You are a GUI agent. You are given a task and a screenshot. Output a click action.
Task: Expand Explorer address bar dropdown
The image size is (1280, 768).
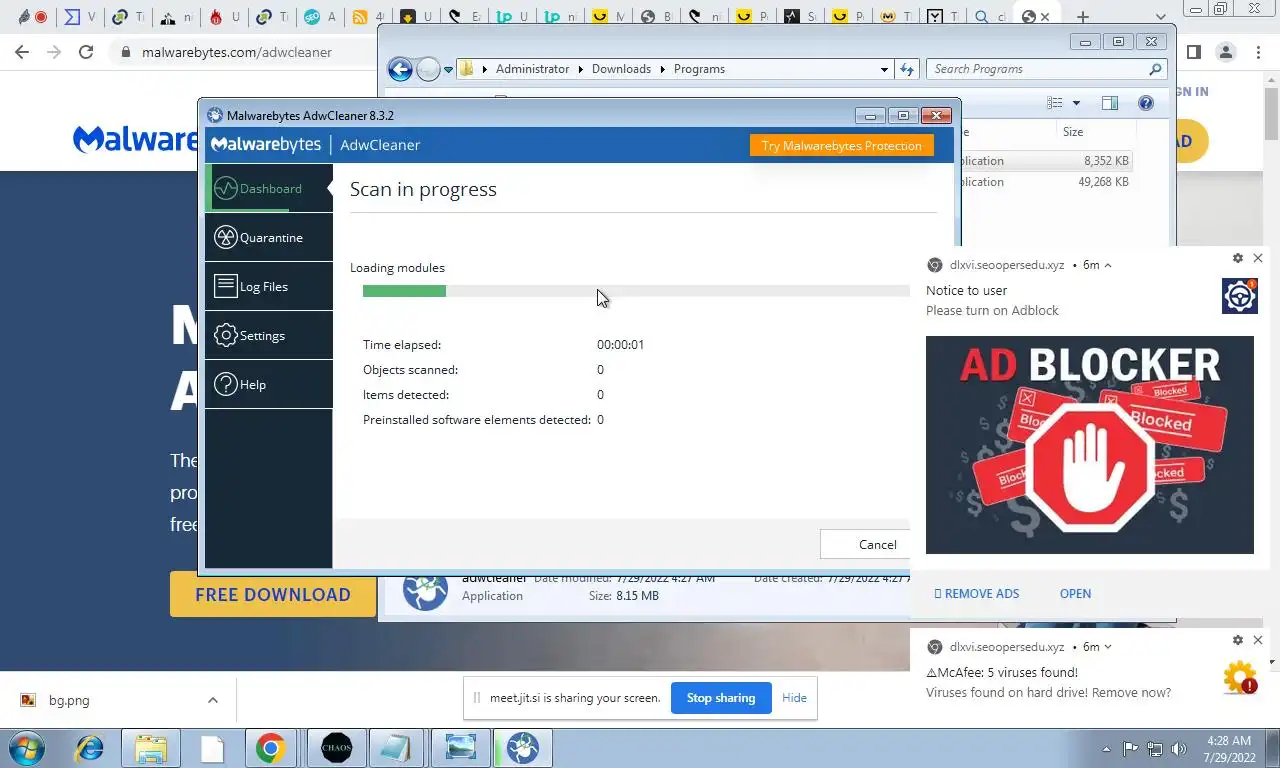pos(884,69)
